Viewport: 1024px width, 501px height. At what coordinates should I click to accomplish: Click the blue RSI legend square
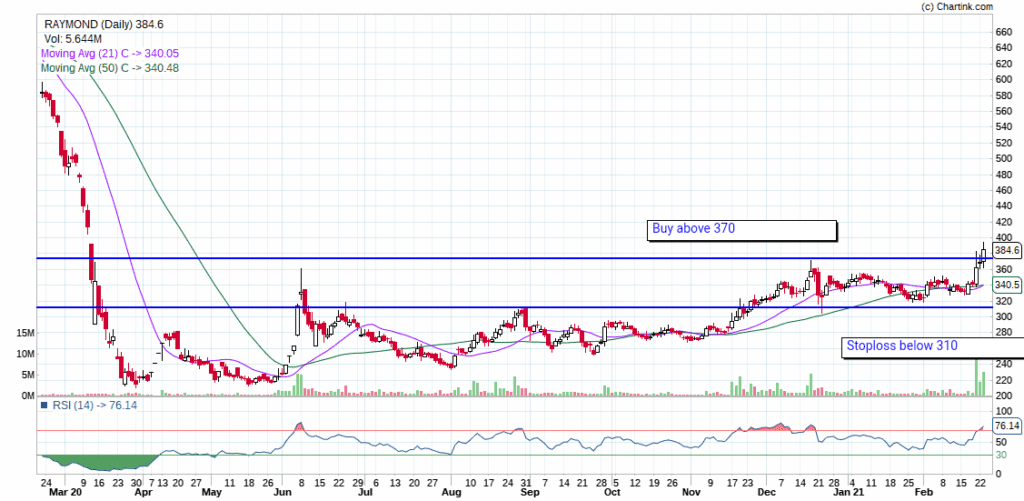point(44,405)
